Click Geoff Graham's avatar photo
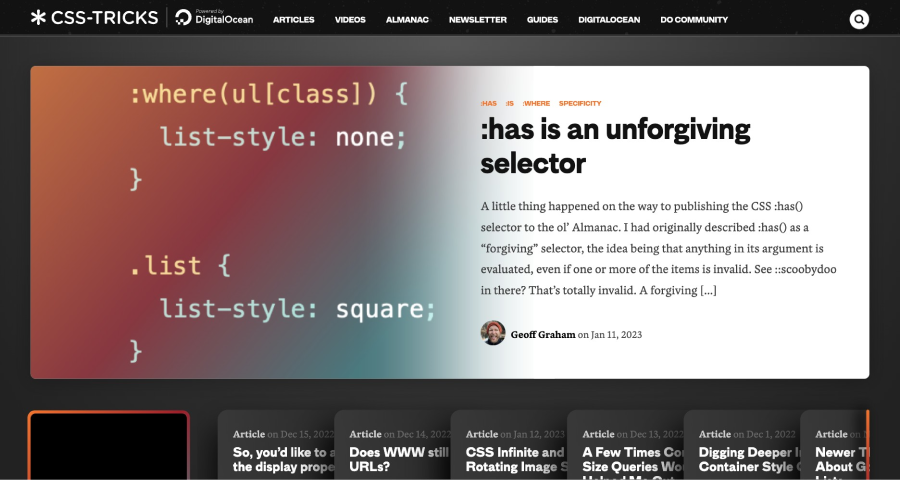900x480 pixels. pyautogui.click(x=493, y=333)
